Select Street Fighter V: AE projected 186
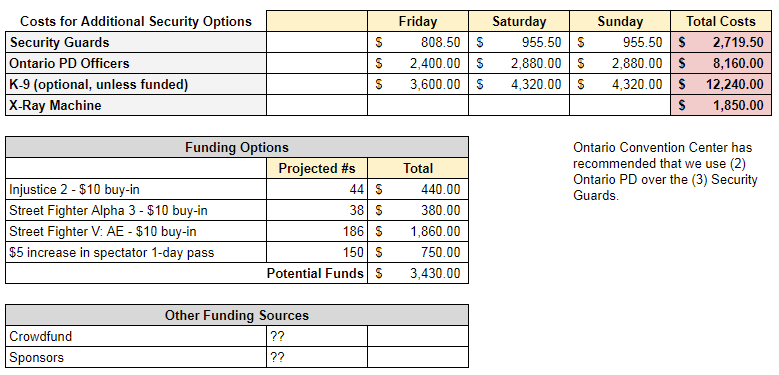This screenshot has width=779, height=375. [x=317, y=231]
